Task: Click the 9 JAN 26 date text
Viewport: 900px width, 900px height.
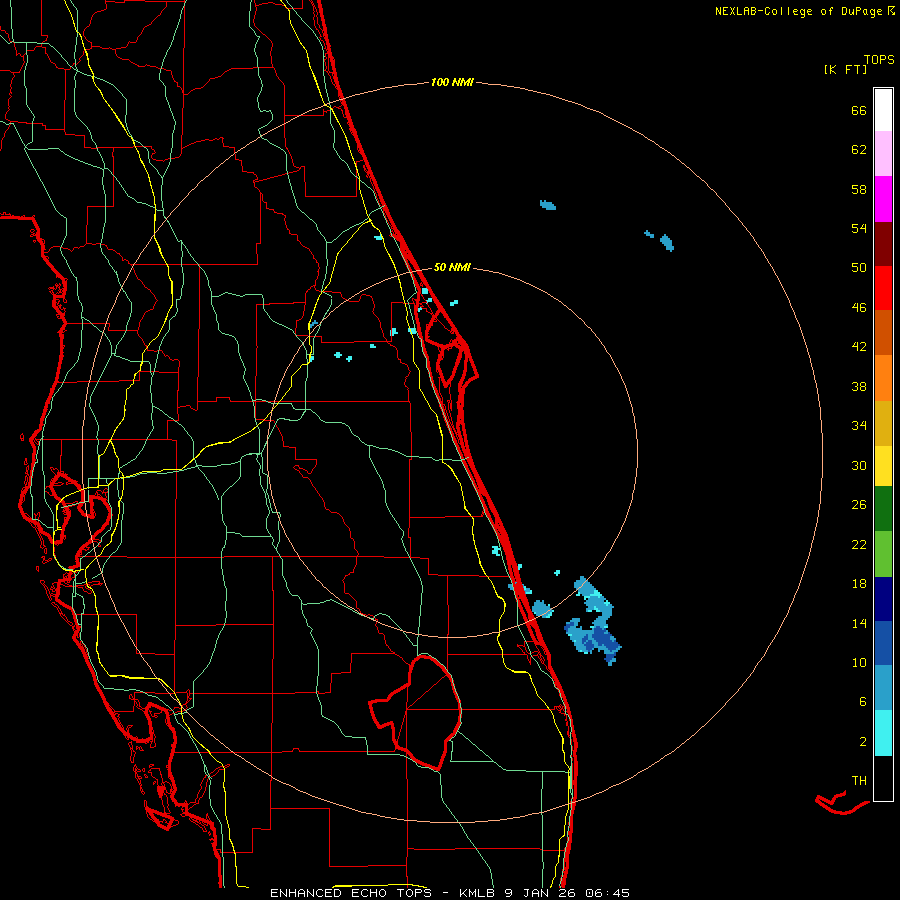Action: pyautogui.click(x=541, y=893)
